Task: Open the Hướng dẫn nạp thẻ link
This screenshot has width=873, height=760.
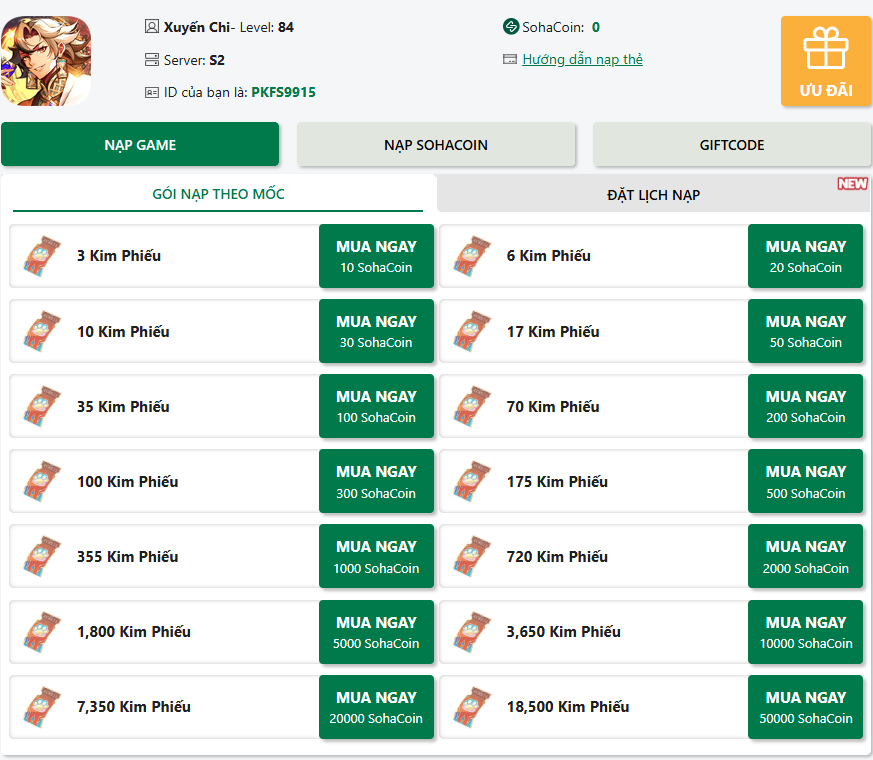Action: coord(582,60)
